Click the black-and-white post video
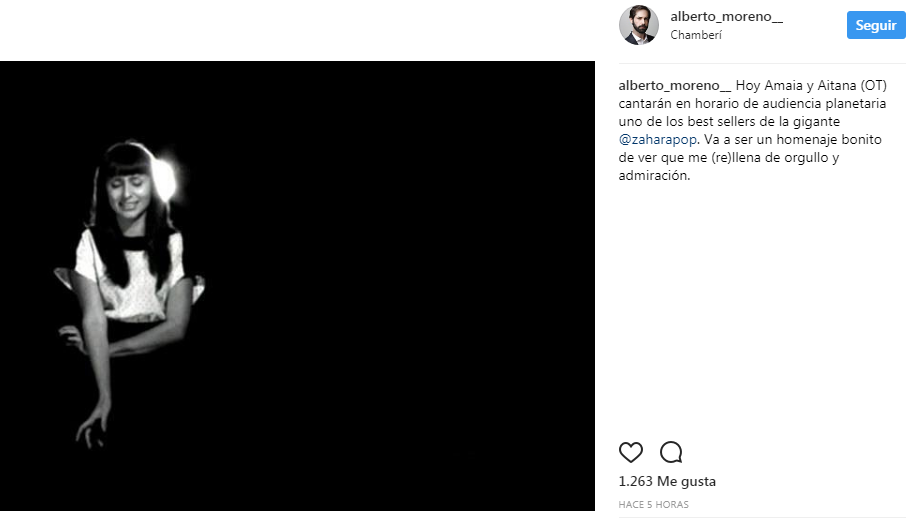 [x=297, y=286]
